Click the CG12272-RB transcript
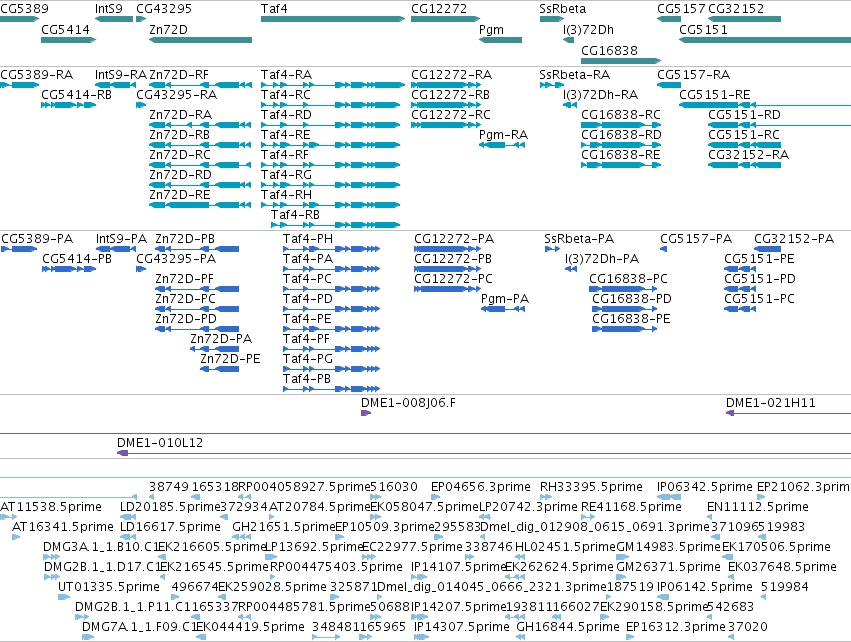 tap(446, 105)
